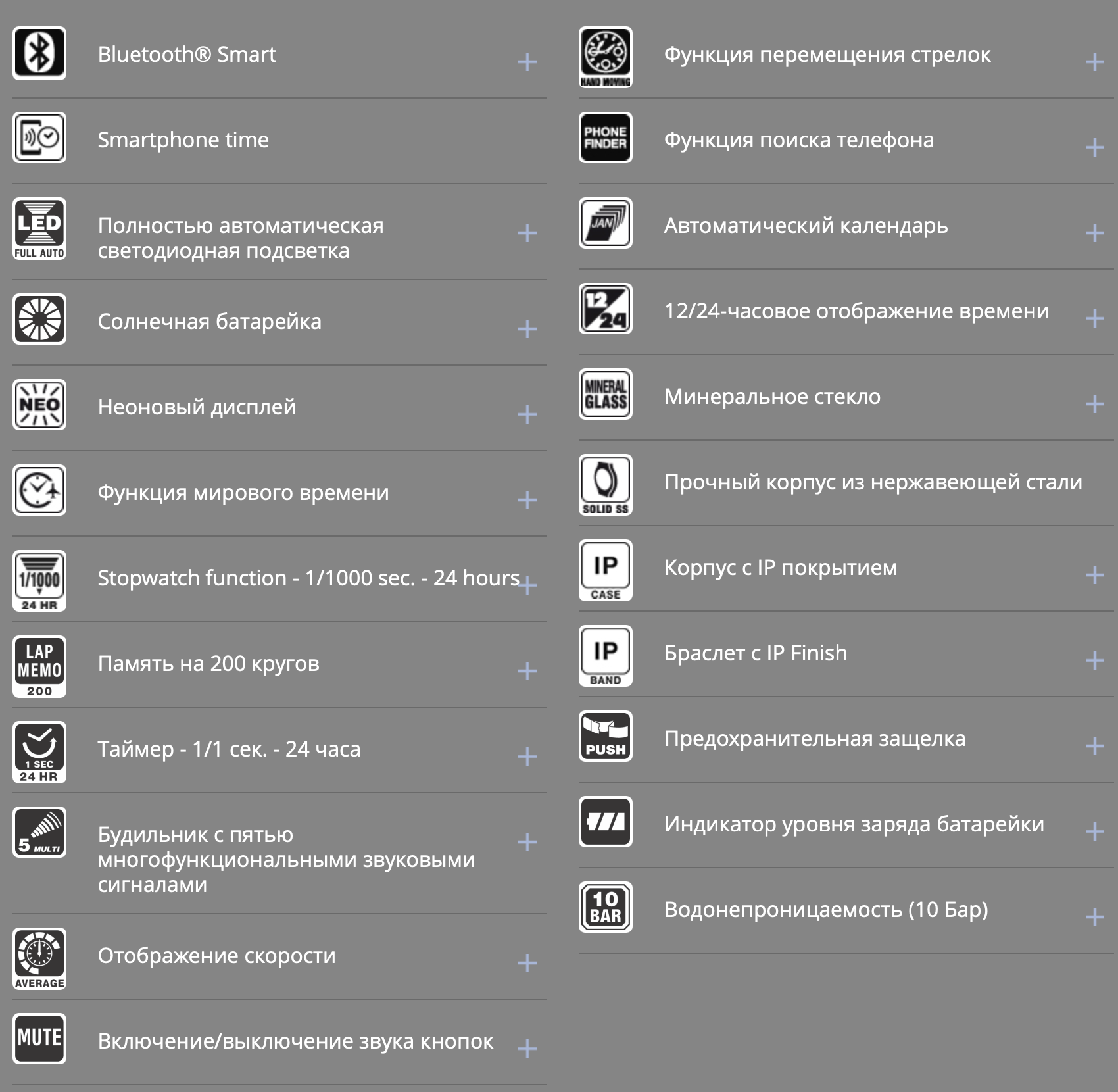The width and height of the screenshot is (1118, 1092).
Task: Click the Предохранительная защелка label
Action: coord(815,738)
